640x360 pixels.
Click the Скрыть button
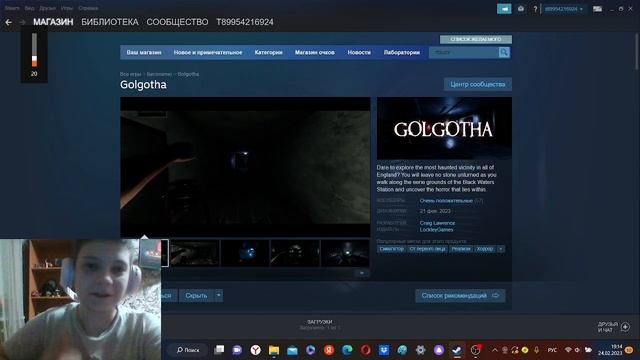(196, 295)
